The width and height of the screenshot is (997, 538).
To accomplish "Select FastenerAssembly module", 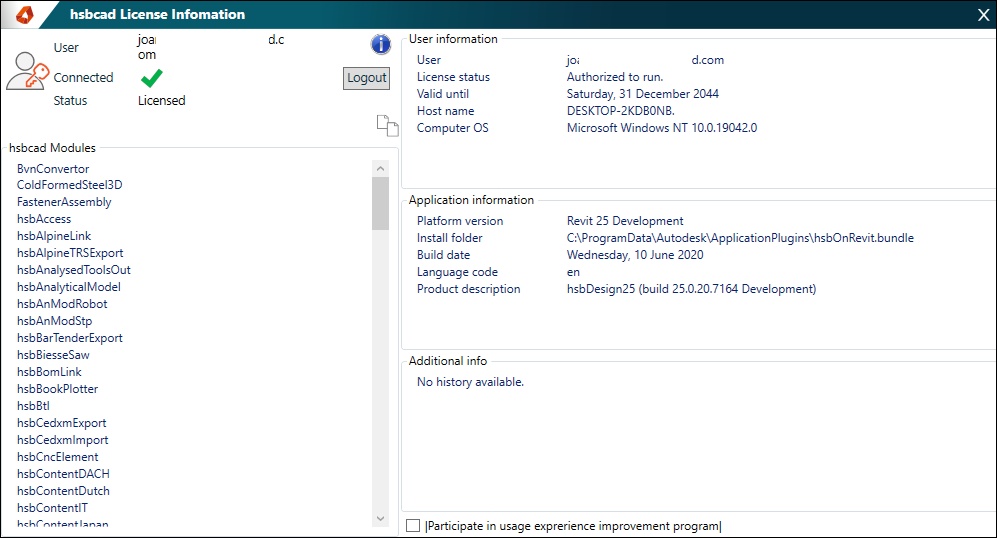I will 64,202.
